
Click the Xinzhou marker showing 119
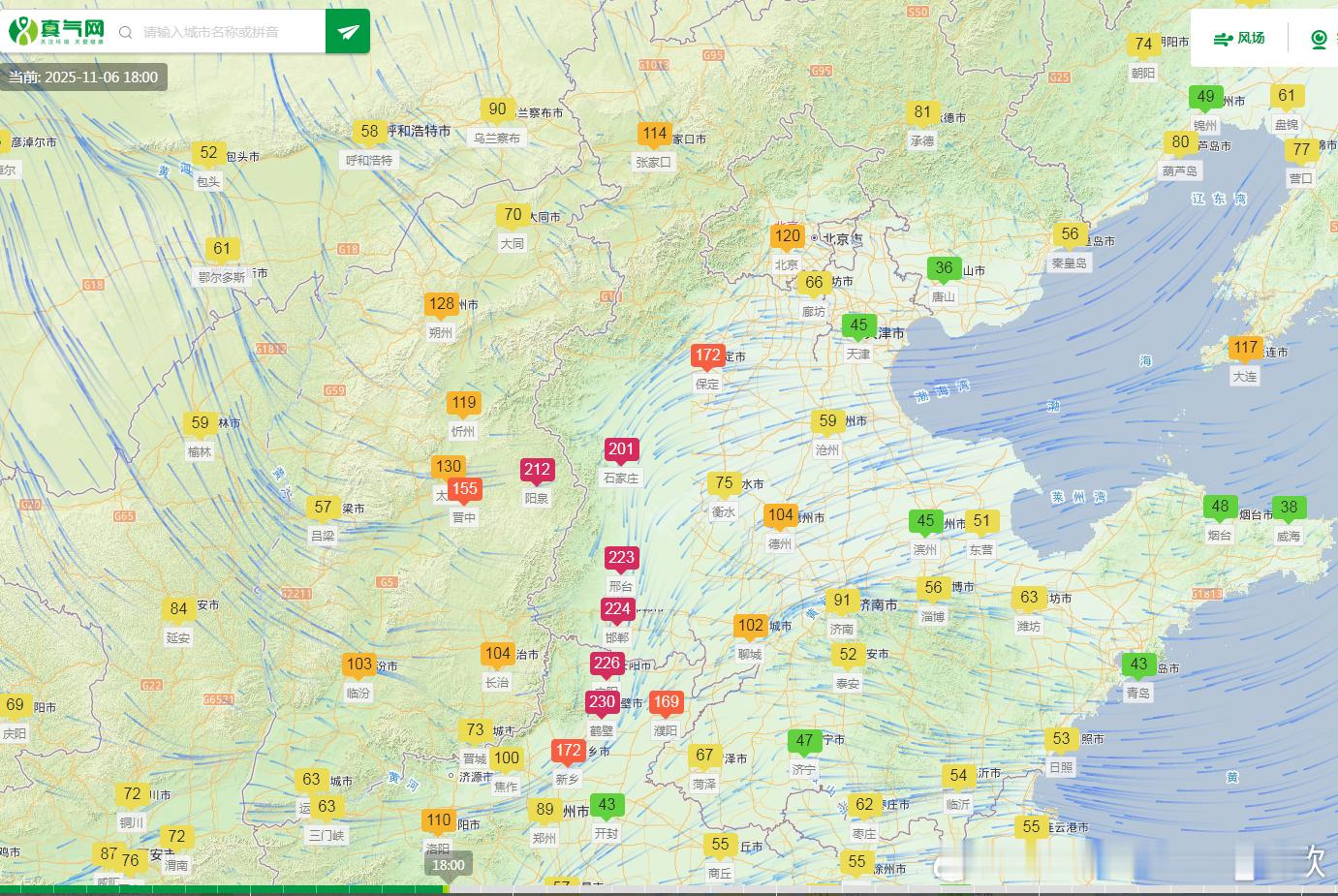[x=463, y=403]
